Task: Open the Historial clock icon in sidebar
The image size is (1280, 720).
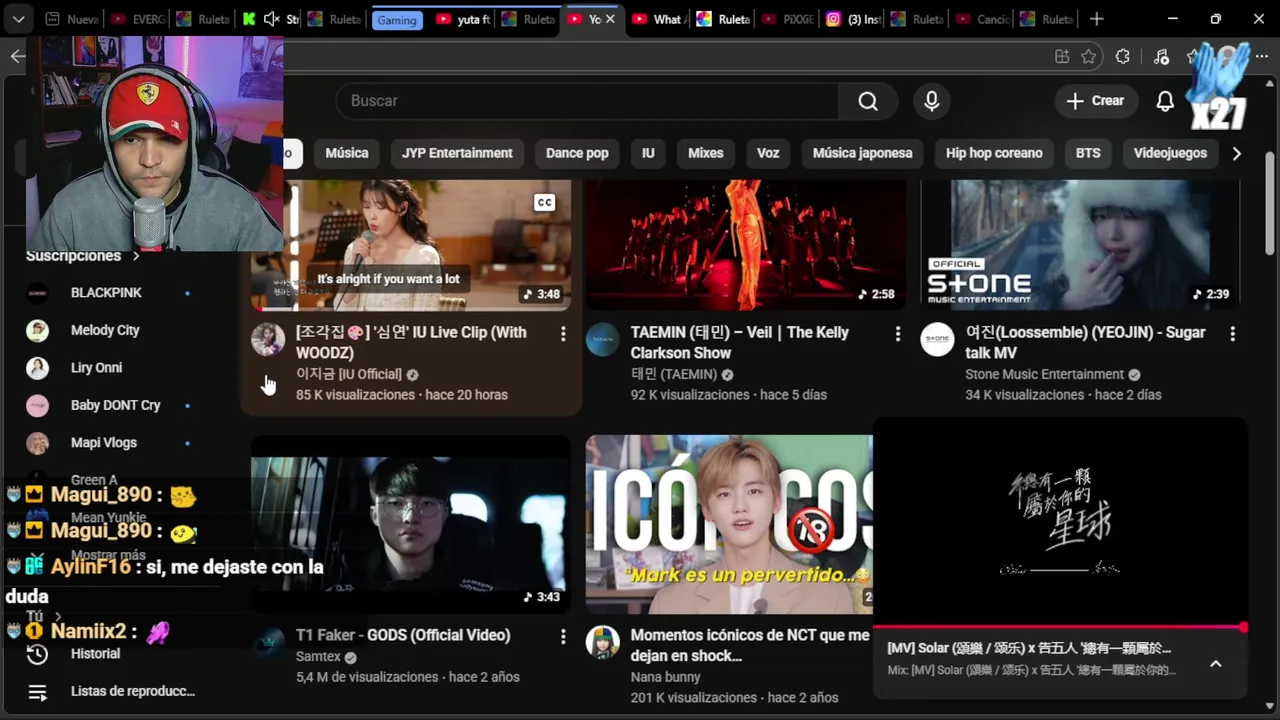Action: coord(37,654)
